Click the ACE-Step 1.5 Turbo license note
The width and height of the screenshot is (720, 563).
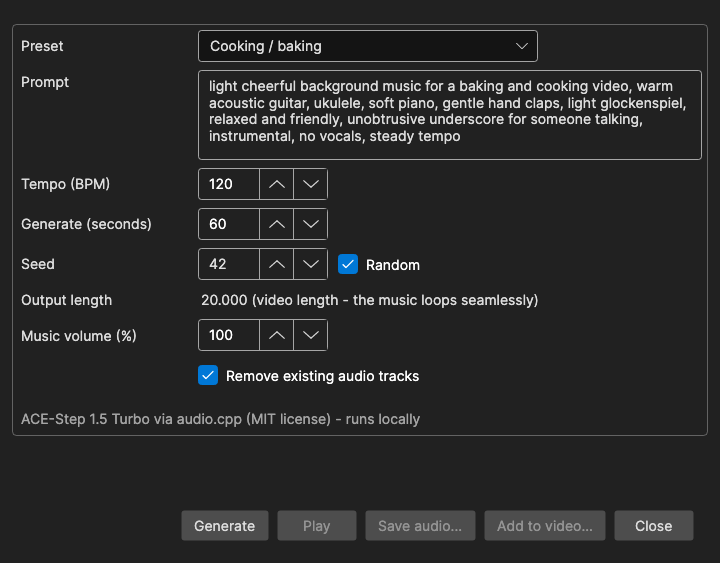pyautogui.click(x=220, y=419)
